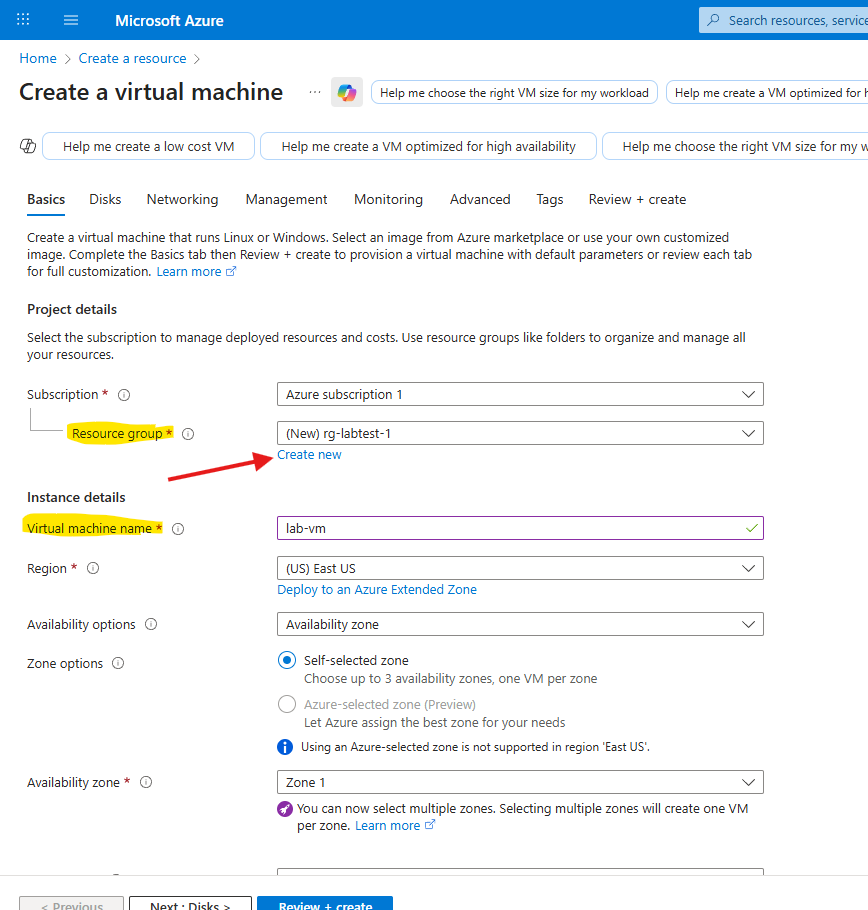
Task: Switch to the Disks tab
Action: click(x=105, y=200)
